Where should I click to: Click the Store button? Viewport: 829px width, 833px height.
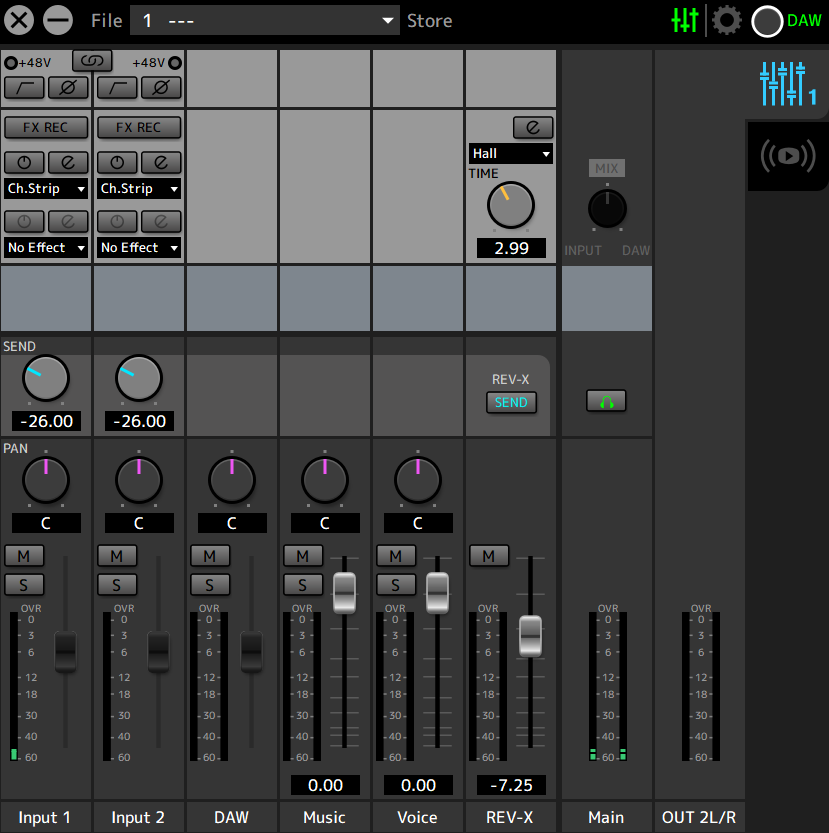click(x=429, y=21)
